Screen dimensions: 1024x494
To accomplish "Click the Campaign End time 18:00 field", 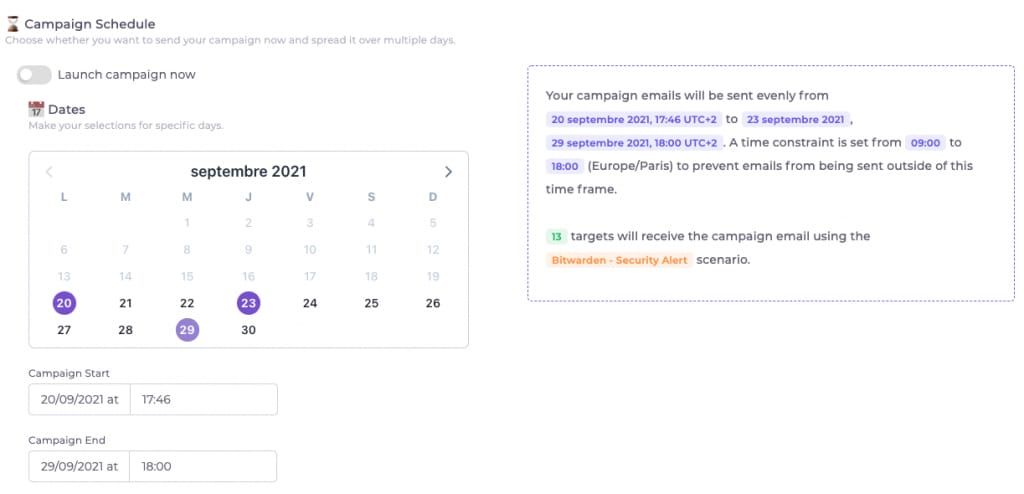I will (x=203, y=466).
